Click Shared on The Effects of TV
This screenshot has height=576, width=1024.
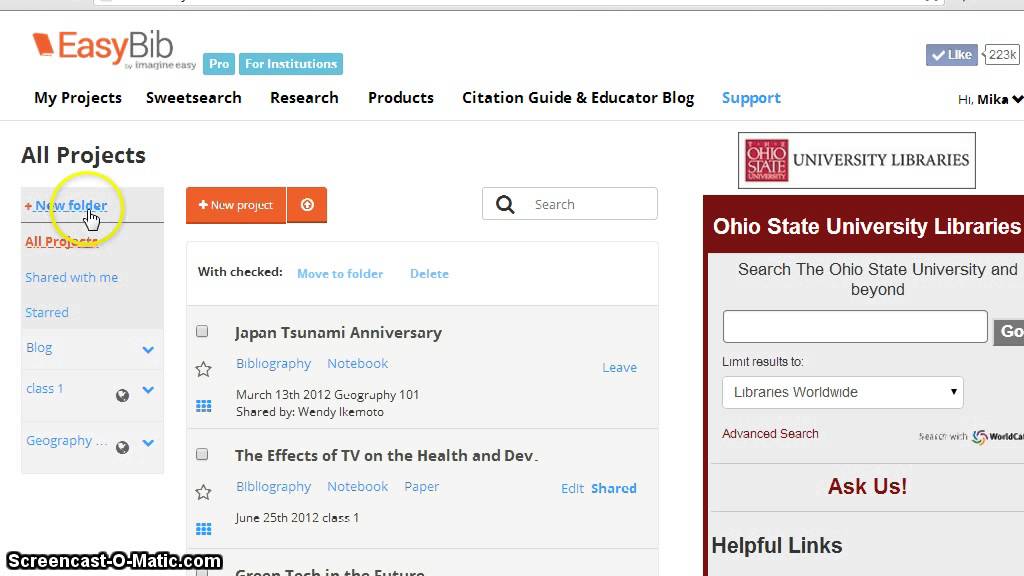tap(614, 488)
